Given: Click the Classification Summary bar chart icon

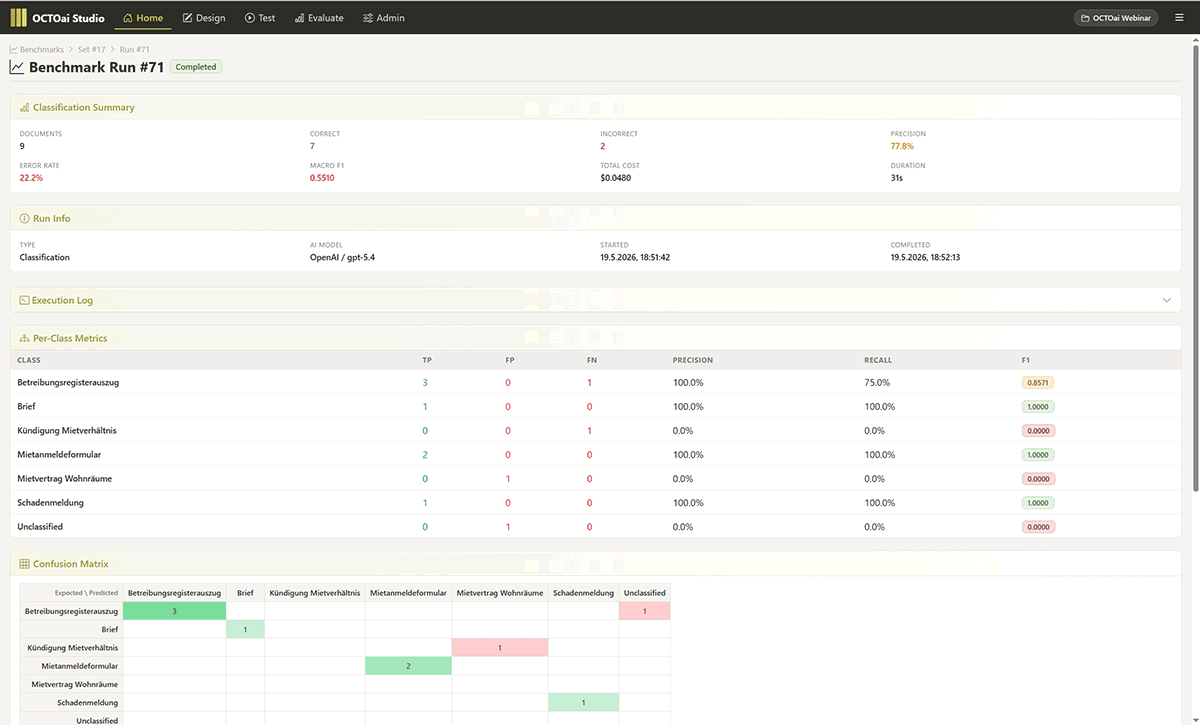Looking at the screenshot, I should 25,107.
